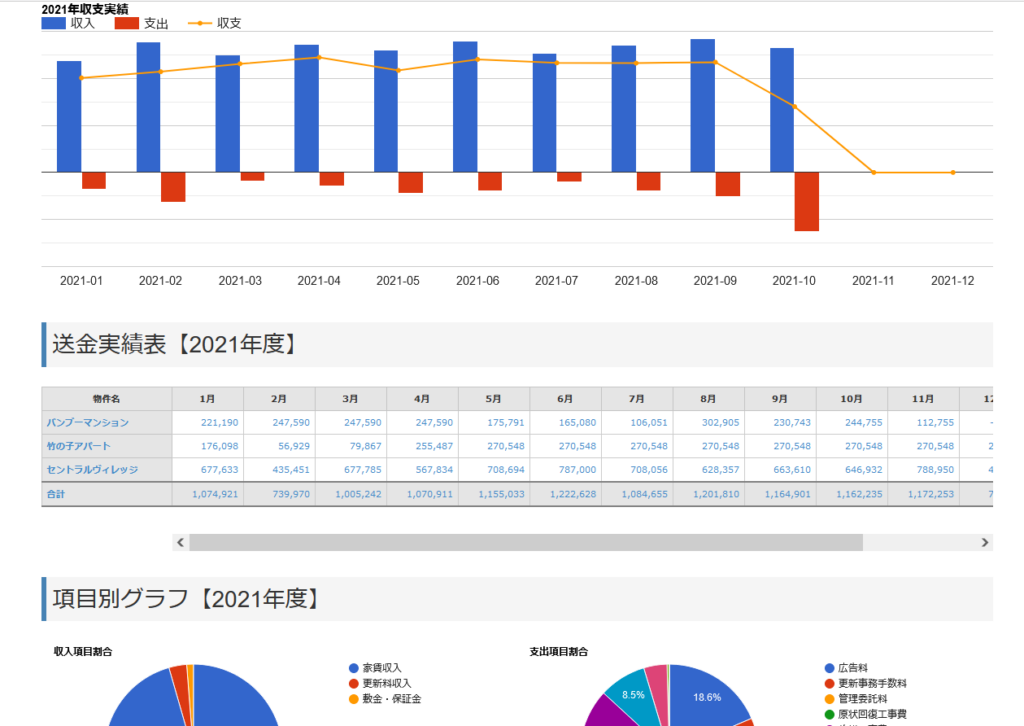
Task: Click the 項目別グラフ【2021年度】 heading
Action: coord(187,599)
